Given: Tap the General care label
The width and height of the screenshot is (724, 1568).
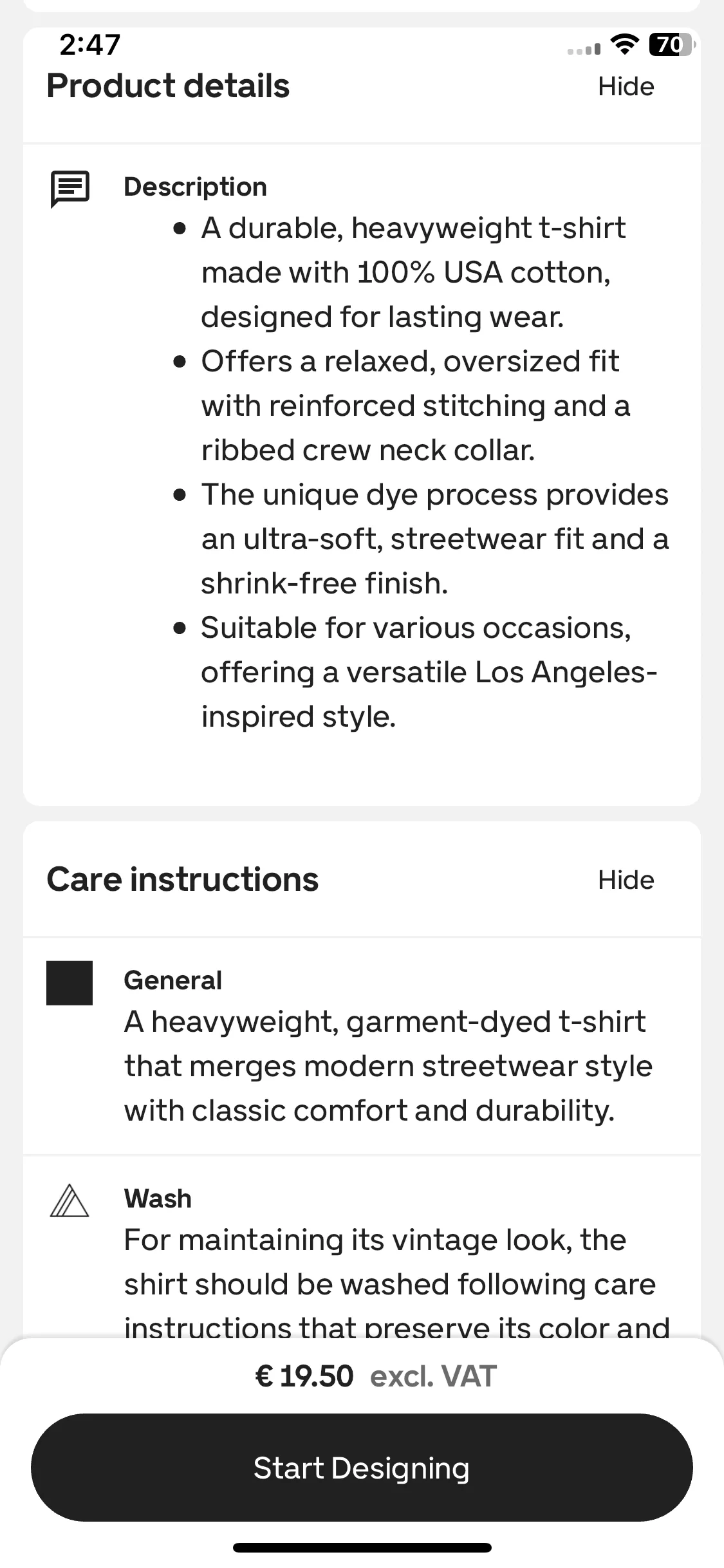Looking at the screenshot, I should tap(172, 980).
